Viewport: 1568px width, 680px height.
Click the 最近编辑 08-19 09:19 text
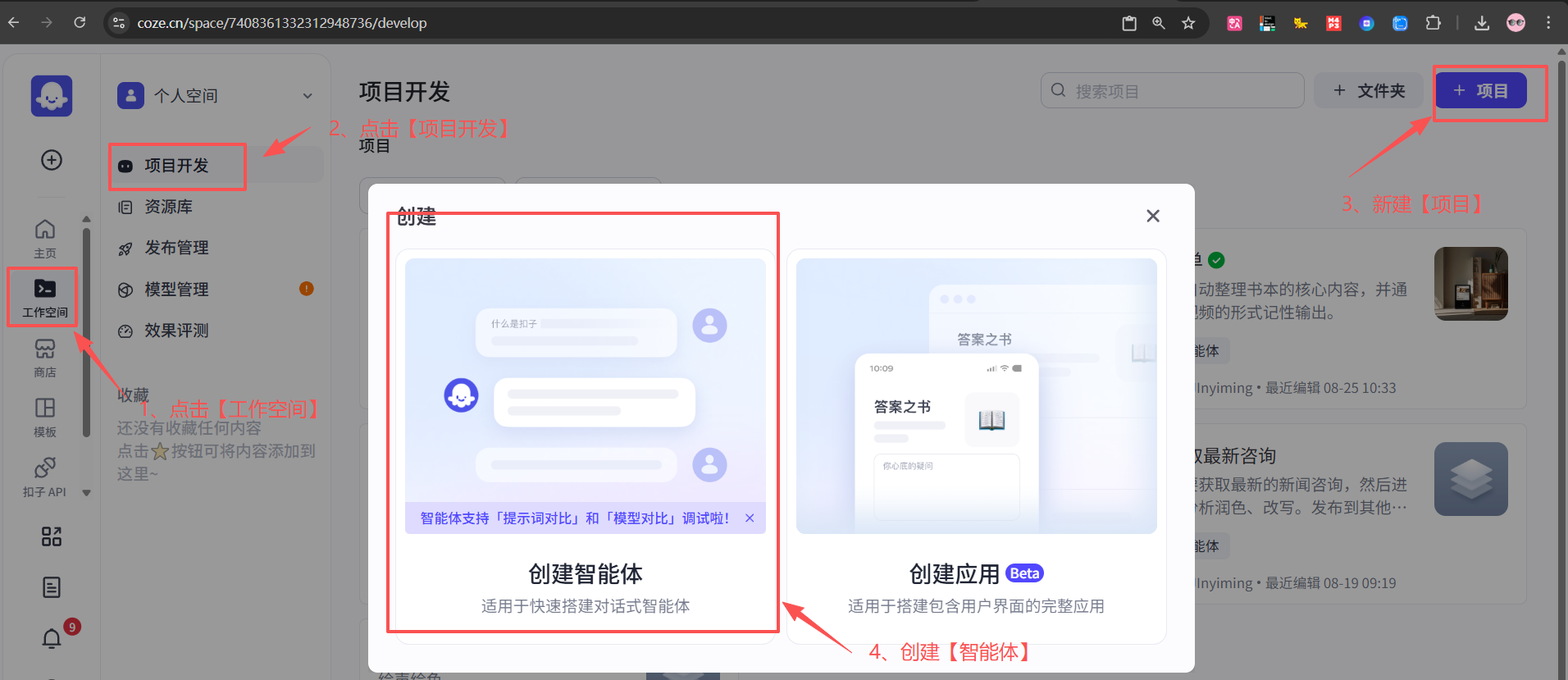click(x=1330, y=583)
